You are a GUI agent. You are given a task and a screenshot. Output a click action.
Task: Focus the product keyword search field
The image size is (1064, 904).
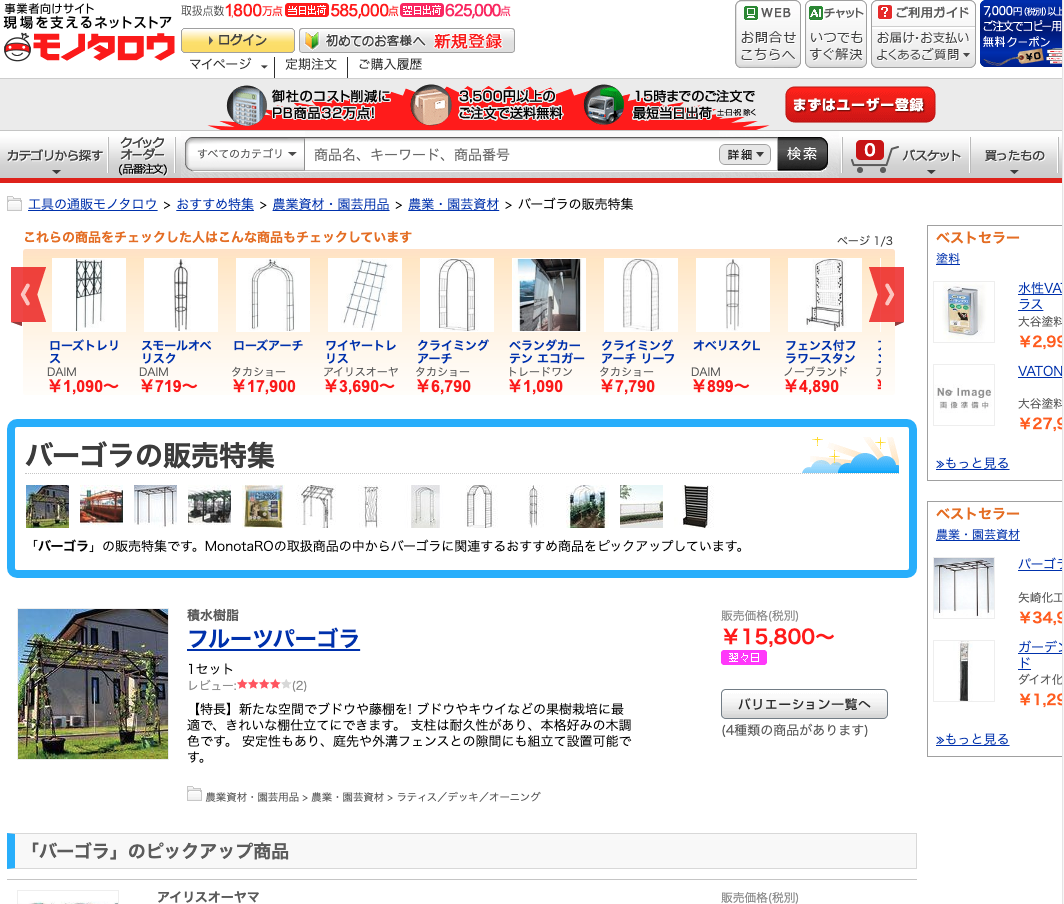(512, 155)
